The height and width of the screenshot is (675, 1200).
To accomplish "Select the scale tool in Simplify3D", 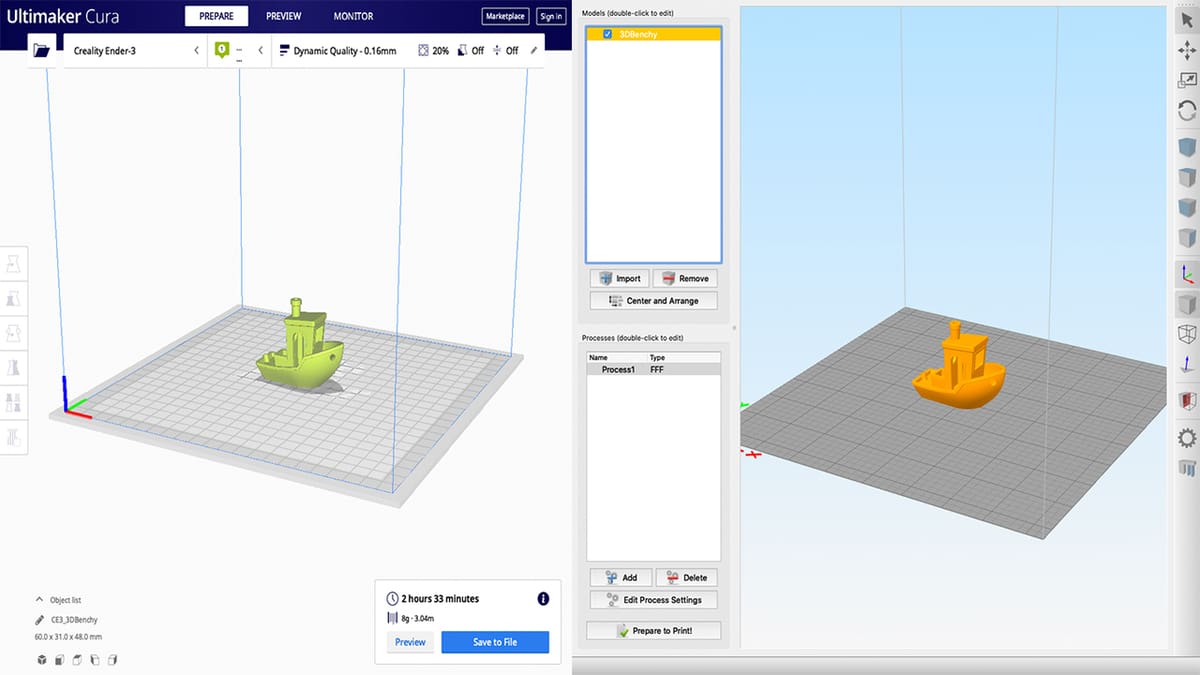I will tap(1187, 81).
